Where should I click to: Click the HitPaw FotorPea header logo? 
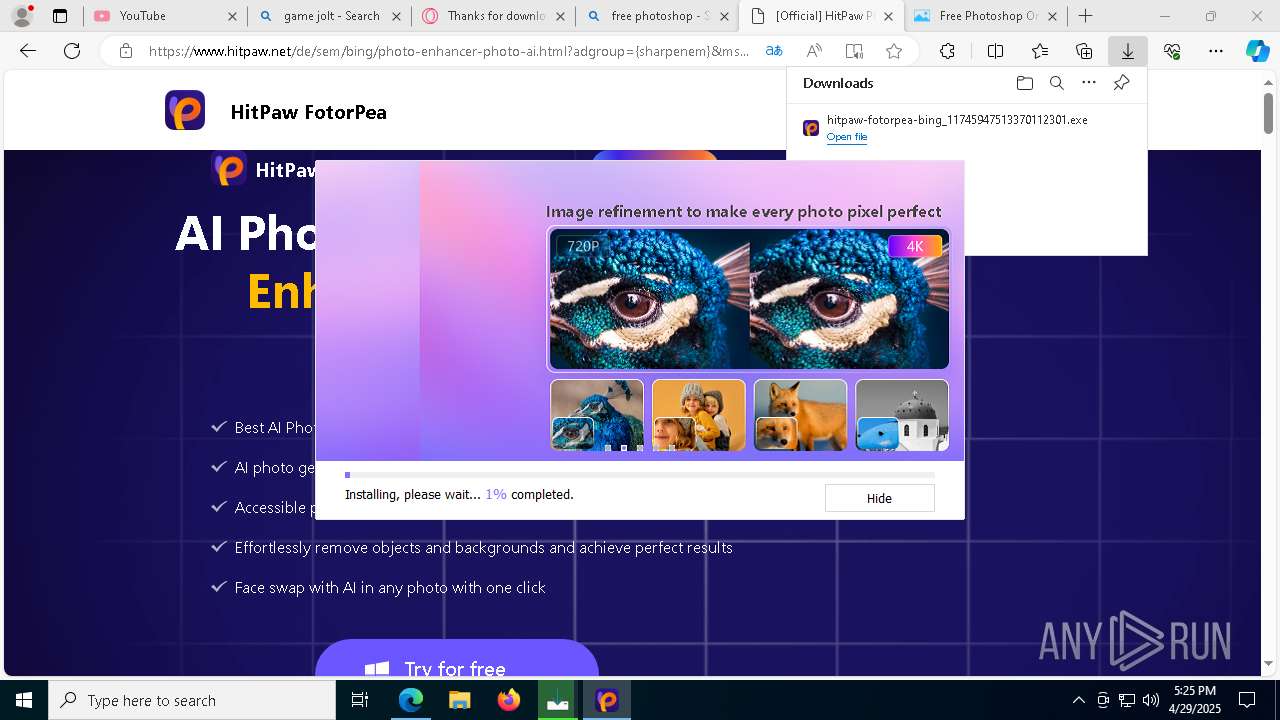point(185,110)
